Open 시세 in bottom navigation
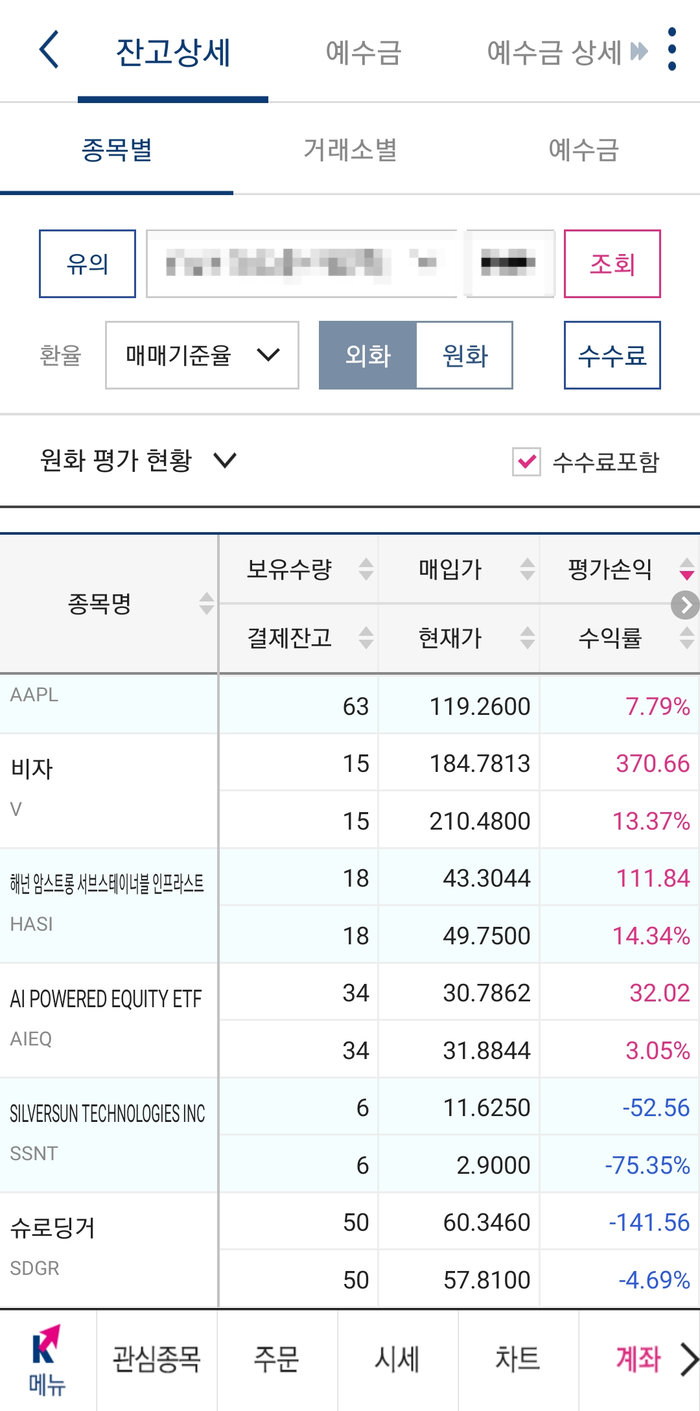This screenshot has height=1411, width=700. 397,1360
